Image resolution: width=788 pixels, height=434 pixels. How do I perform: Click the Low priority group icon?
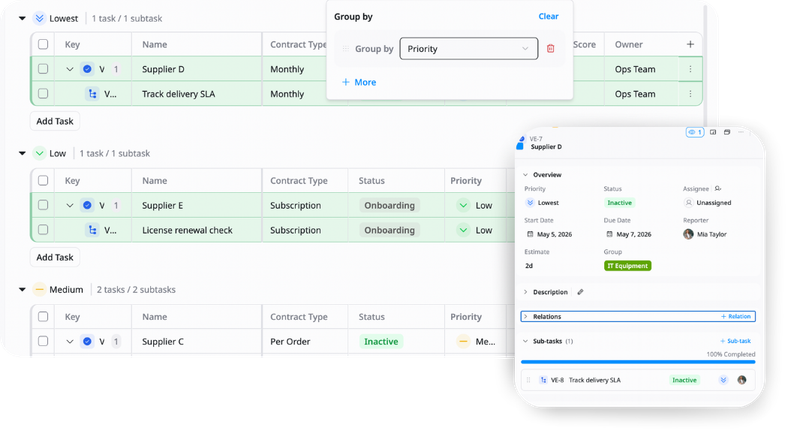tap(39, 153)
